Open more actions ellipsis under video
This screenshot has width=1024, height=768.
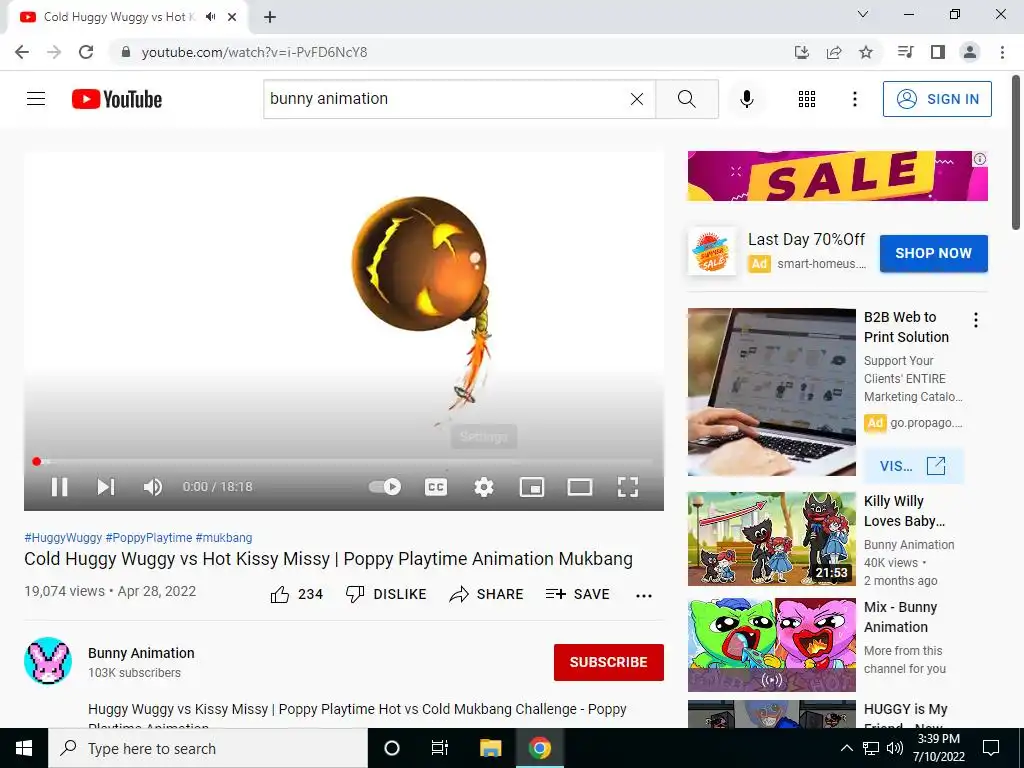(644, 595)
